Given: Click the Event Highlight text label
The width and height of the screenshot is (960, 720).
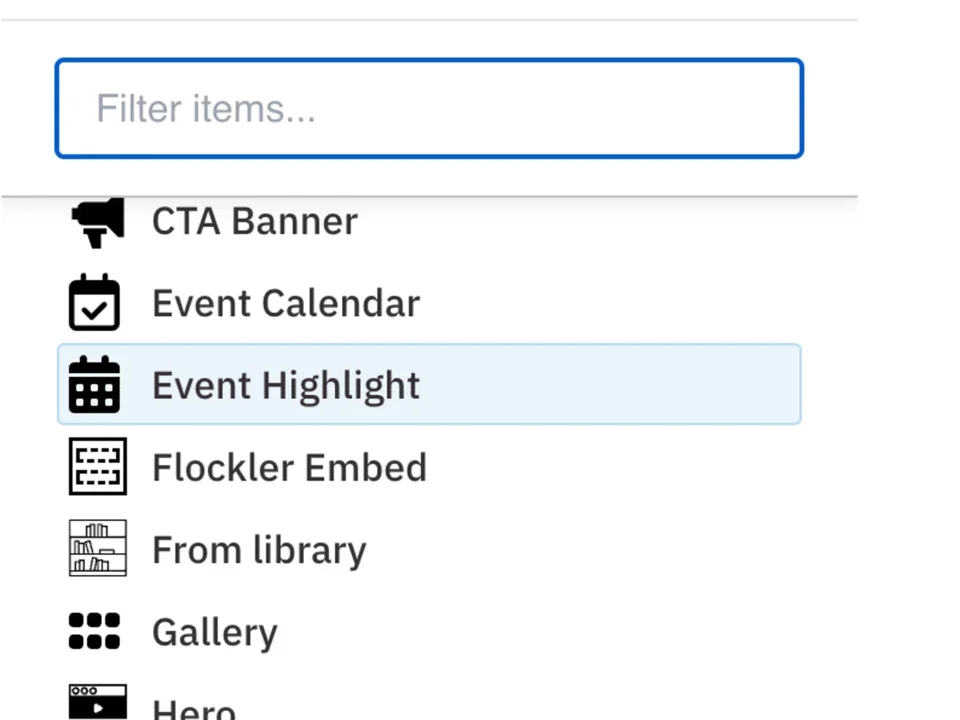Looking at the screenshot, I should click(x=285, y=385).
